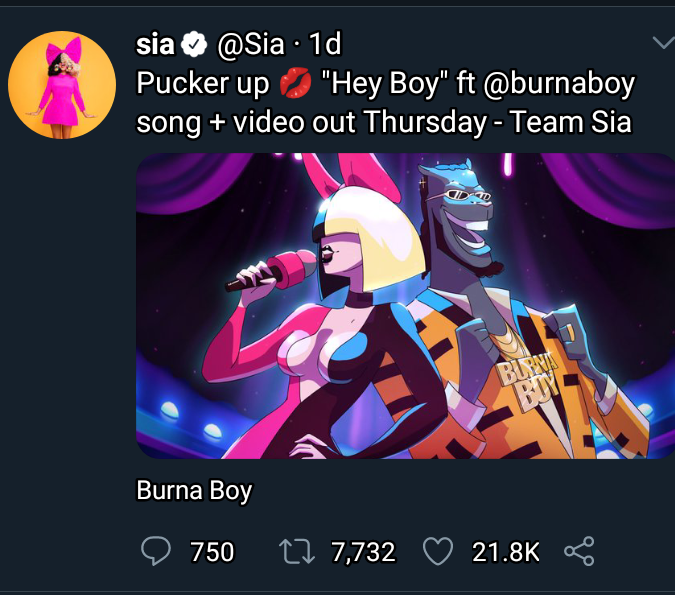Click the reply speech bubble icon
This screenshot has width=675, height=595.
click(x=155, y=551)
